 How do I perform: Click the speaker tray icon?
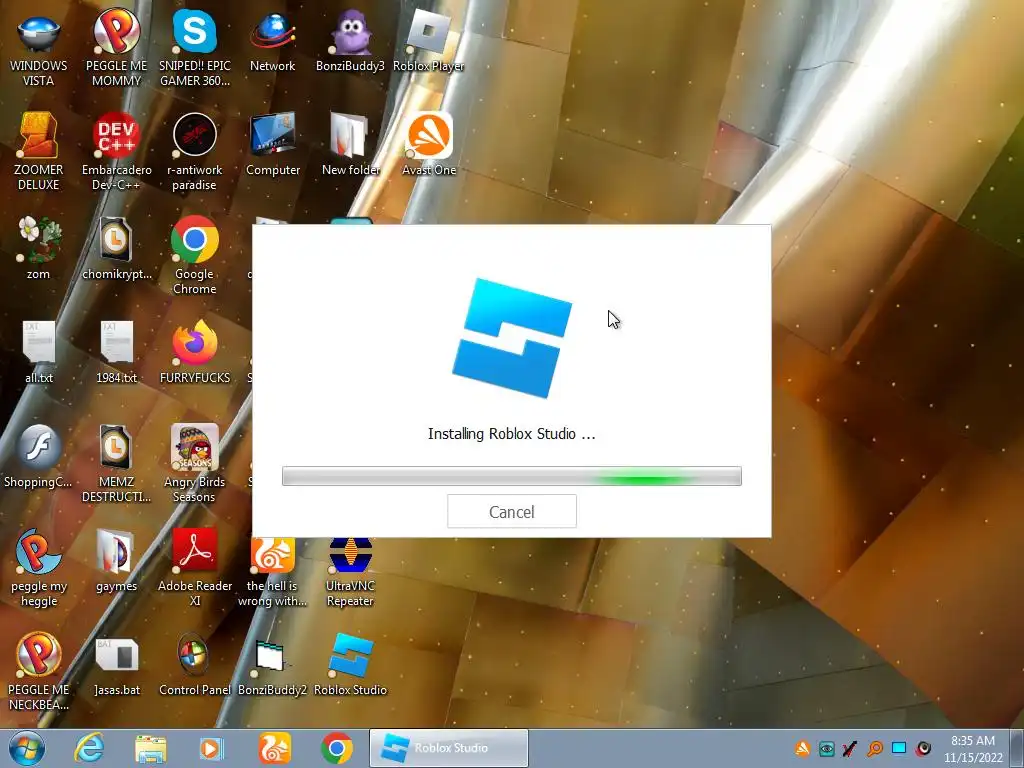tap(923, 748)
